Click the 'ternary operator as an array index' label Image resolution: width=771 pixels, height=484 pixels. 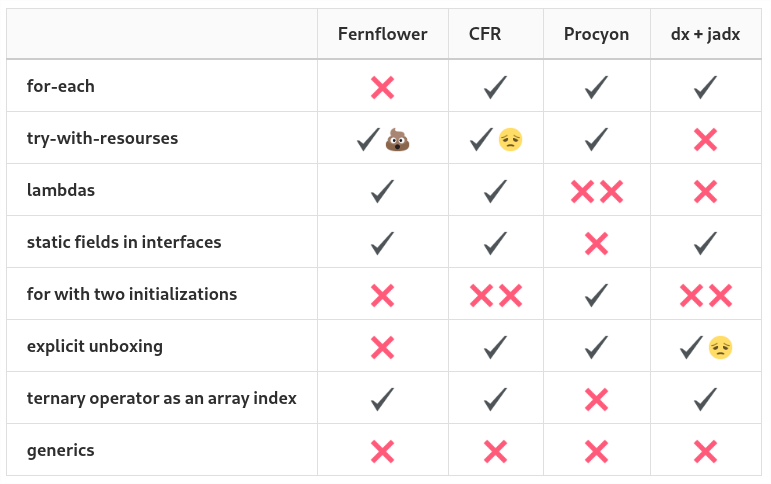point(162,398)
